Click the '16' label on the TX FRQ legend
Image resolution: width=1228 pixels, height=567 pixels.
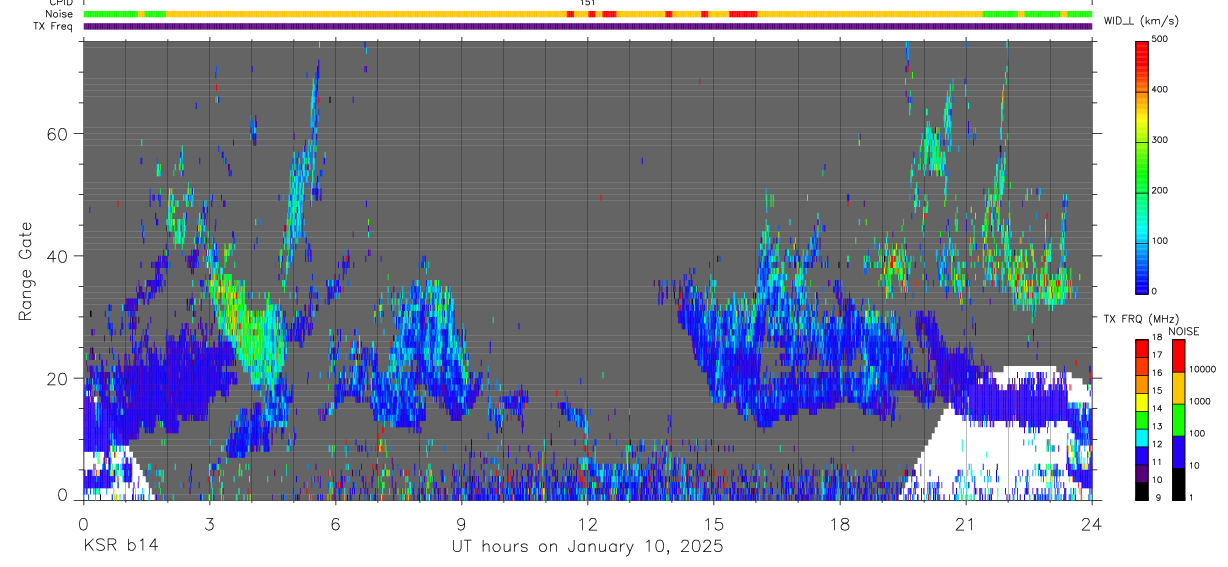1158,373
